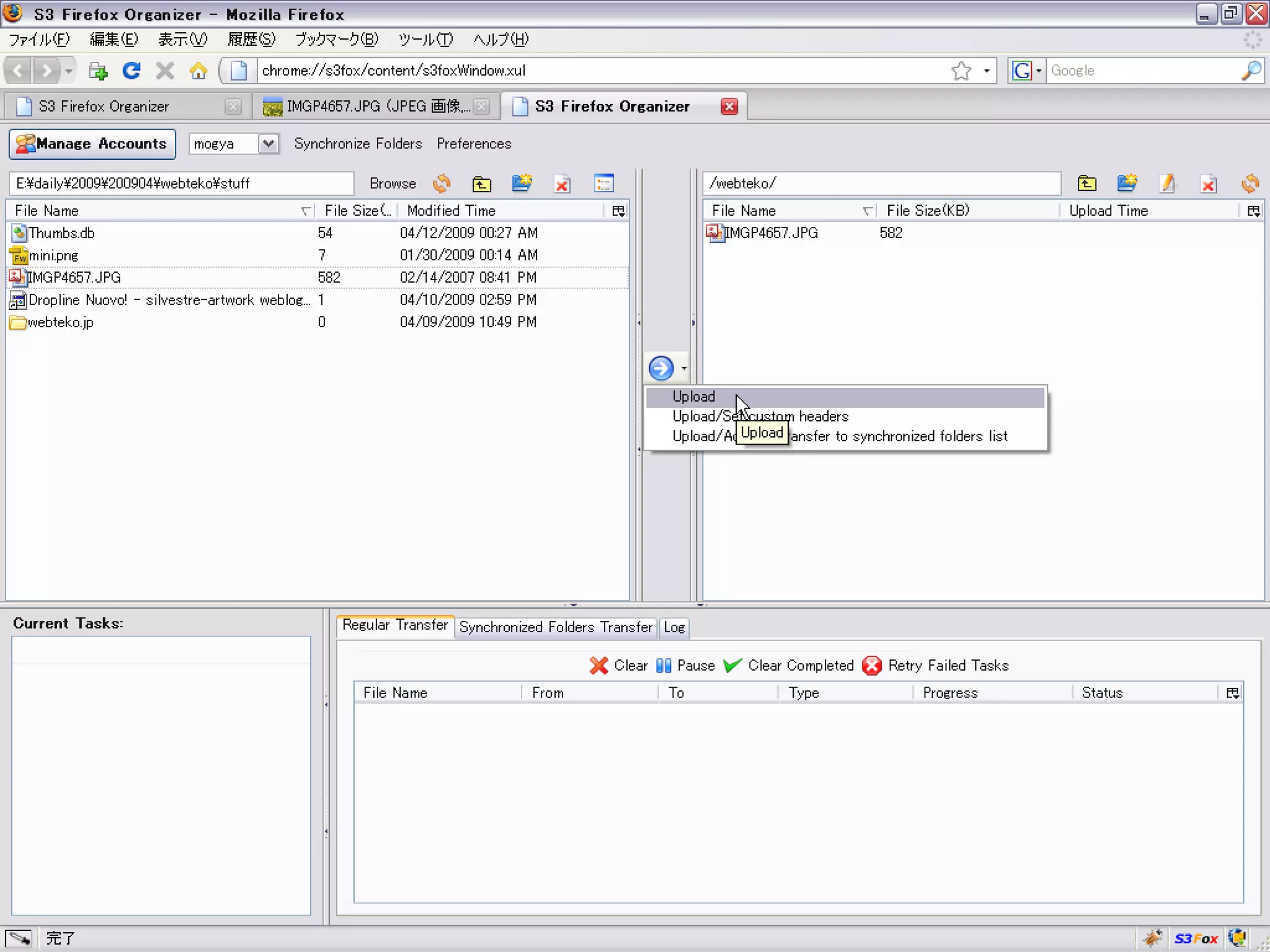Open the Log tab

tap(674, 627)
